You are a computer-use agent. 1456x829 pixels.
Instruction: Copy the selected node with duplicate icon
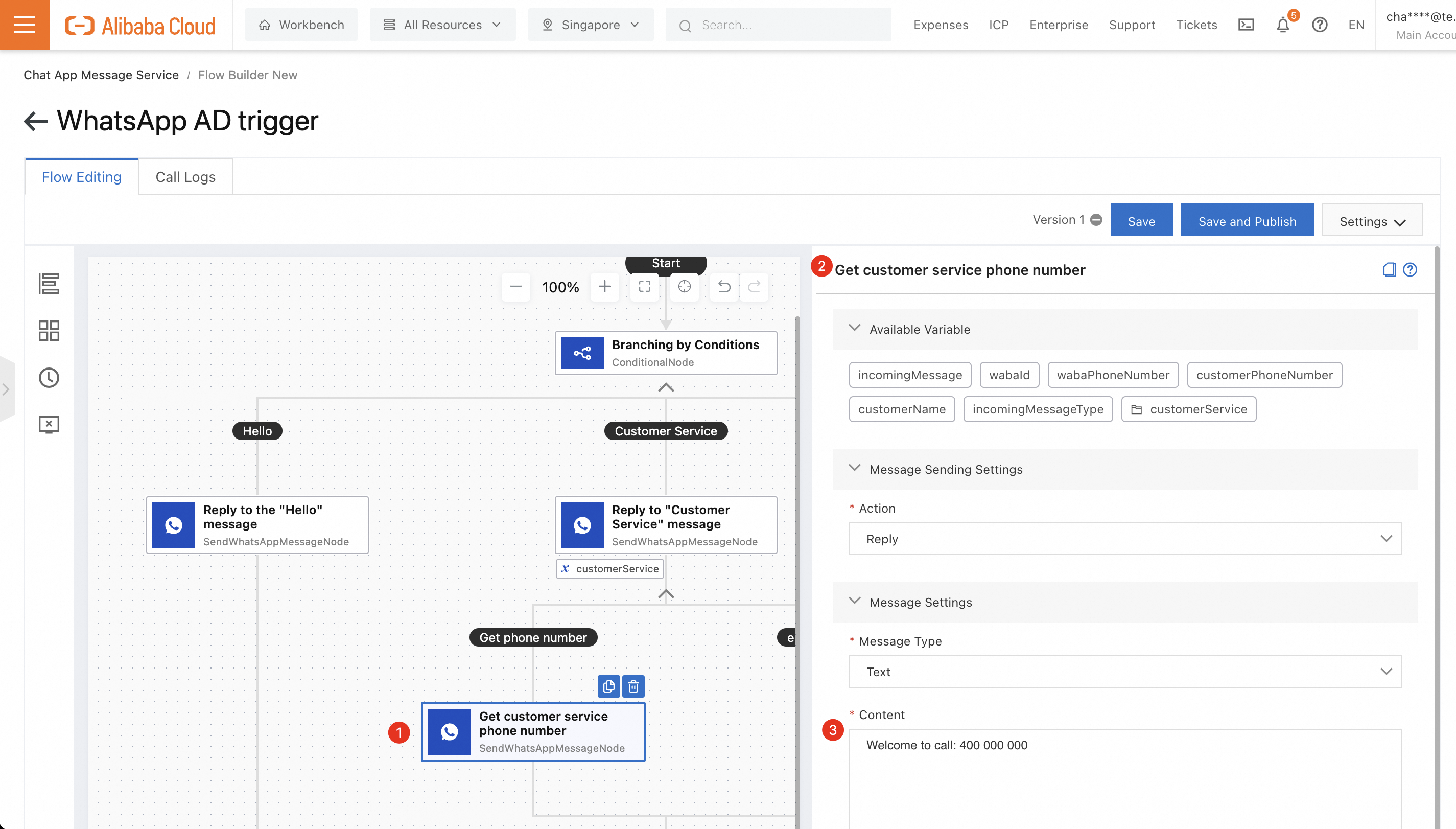pyautogui.click(x=608, y=686)
